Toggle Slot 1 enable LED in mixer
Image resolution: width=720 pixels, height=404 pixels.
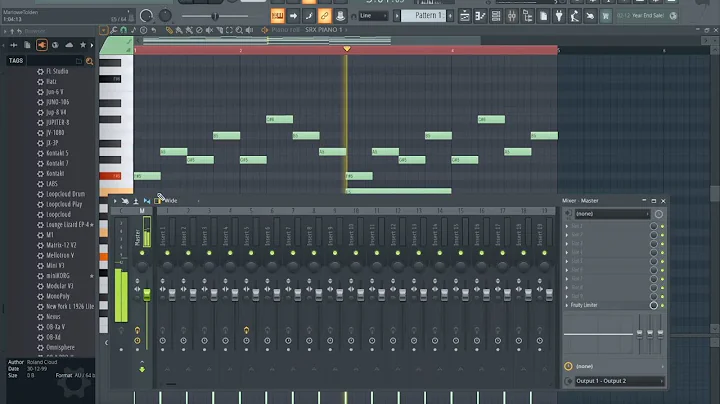[x=663, y=226]
